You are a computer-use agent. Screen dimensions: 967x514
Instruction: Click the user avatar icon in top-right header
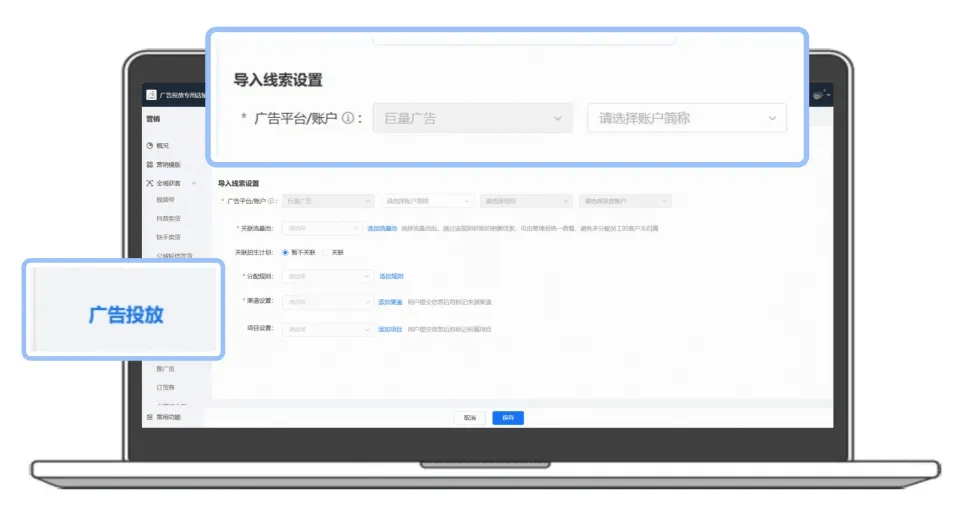pyautogui.click(x=818, y=95)
